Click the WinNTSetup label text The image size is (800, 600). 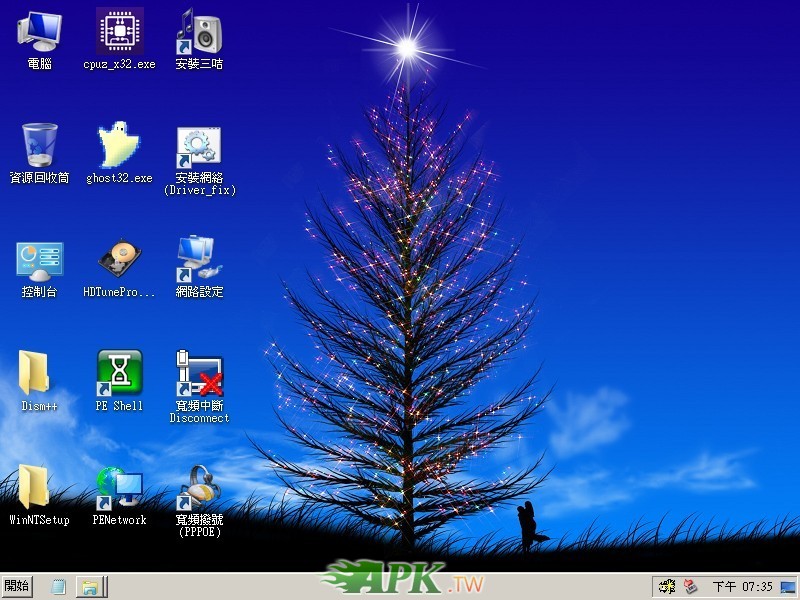[39, 520]
